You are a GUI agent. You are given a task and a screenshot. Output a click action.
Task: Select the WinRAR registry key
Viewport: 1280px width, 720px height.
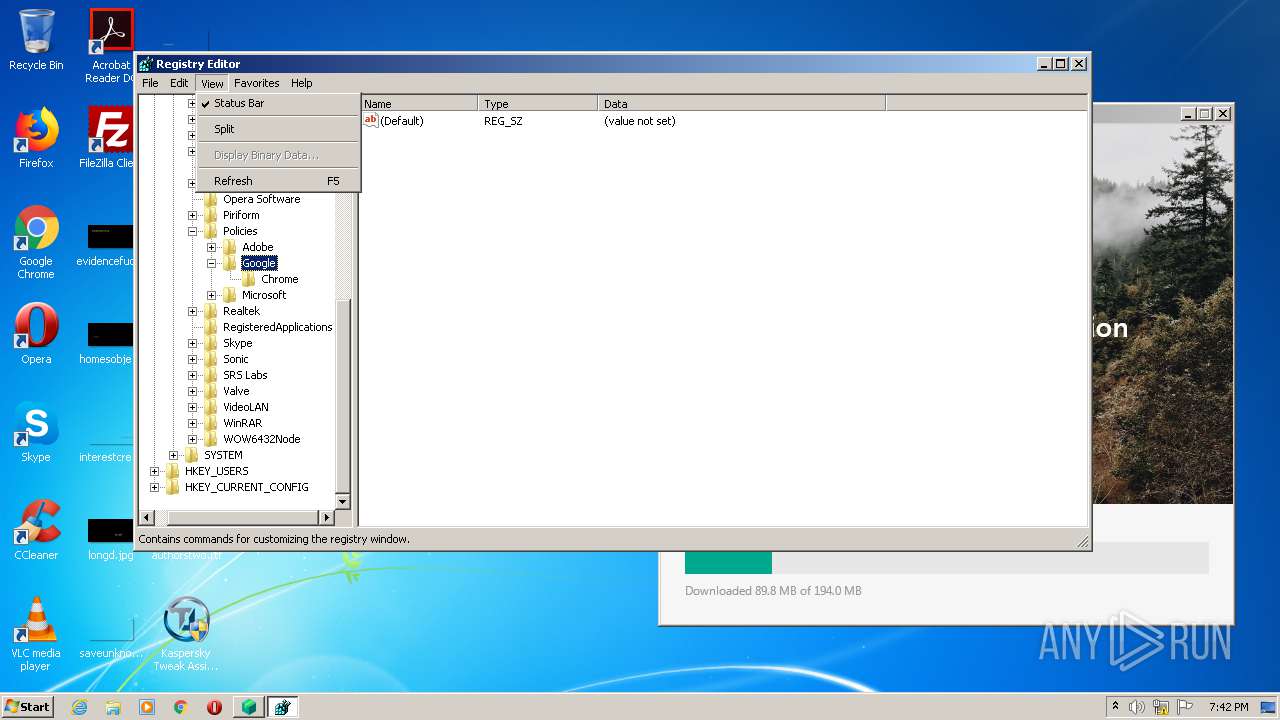click(242, 423)
